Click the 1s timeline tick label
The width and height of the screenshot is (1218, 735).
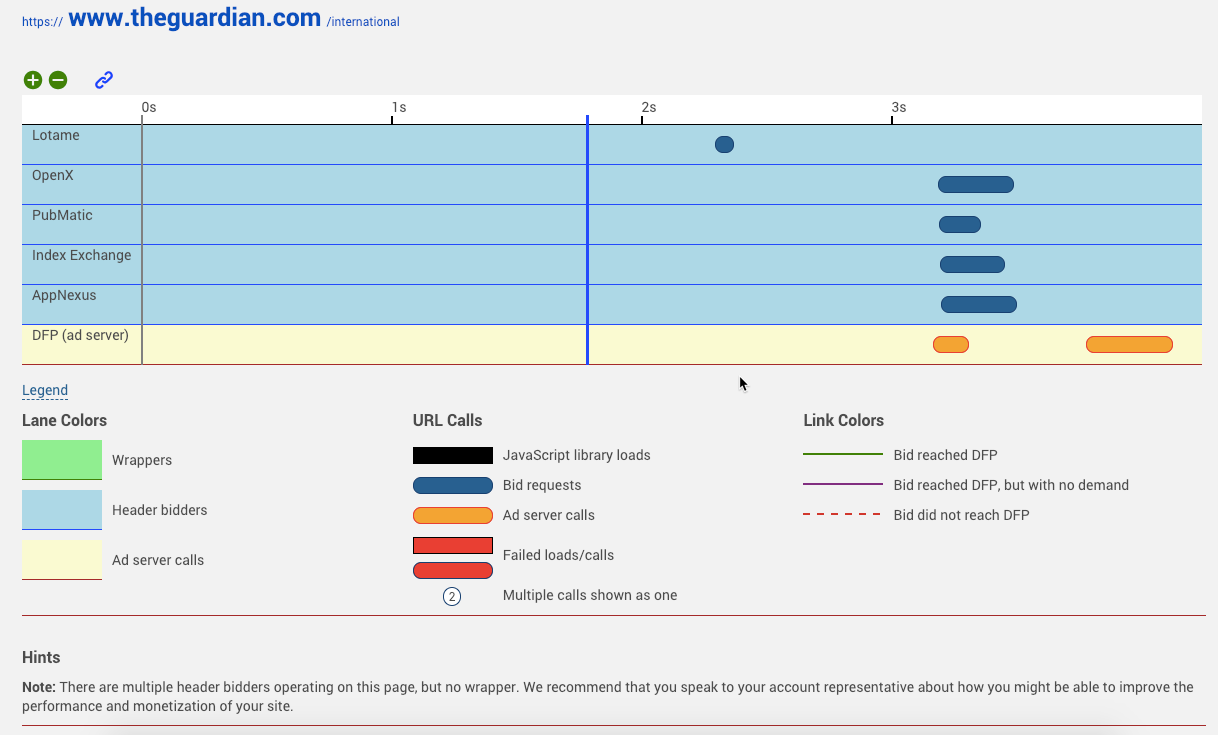399,107
